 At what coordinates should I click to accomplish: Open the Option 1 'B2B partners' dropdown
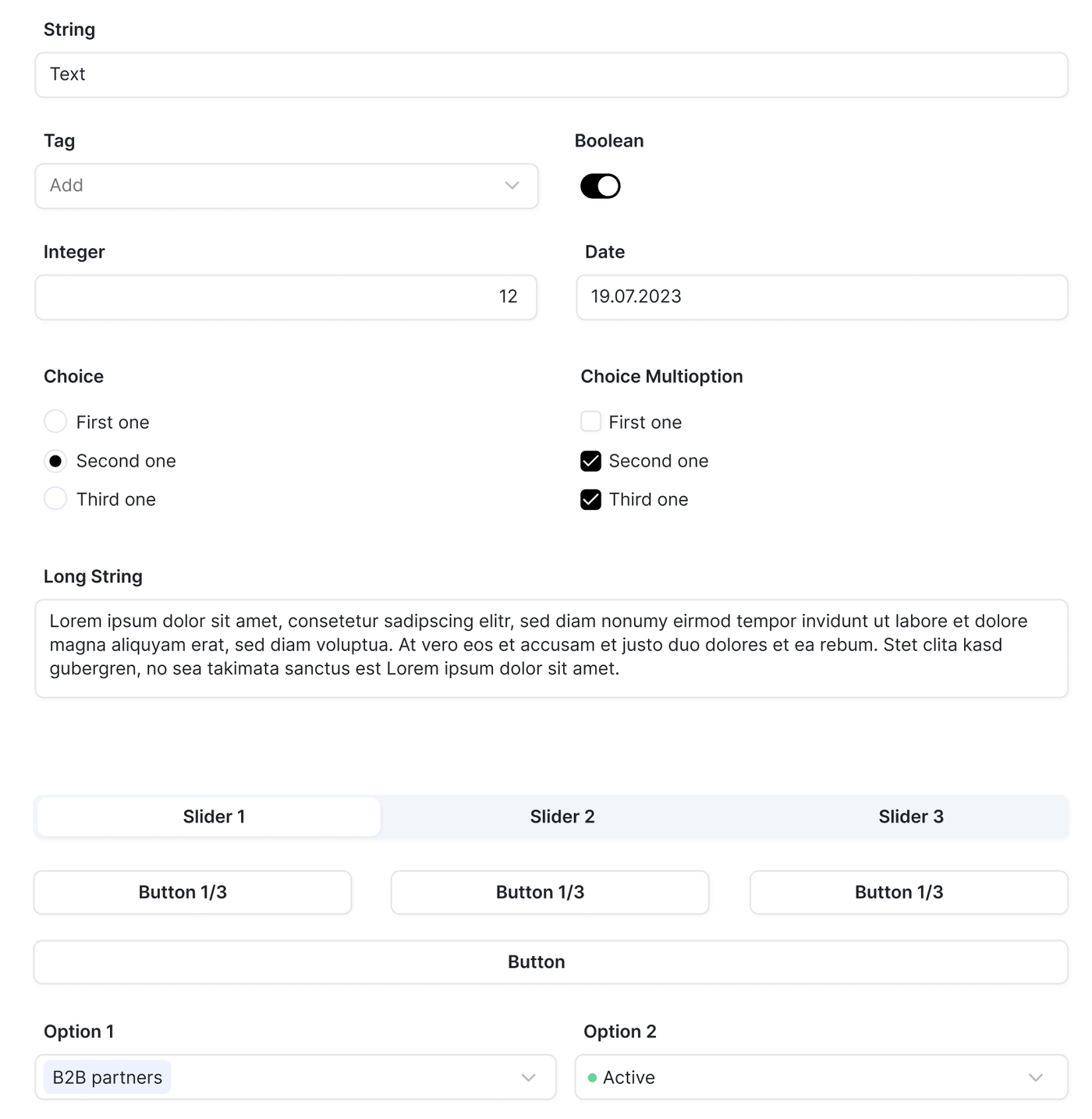click(x=312, y=1078)
